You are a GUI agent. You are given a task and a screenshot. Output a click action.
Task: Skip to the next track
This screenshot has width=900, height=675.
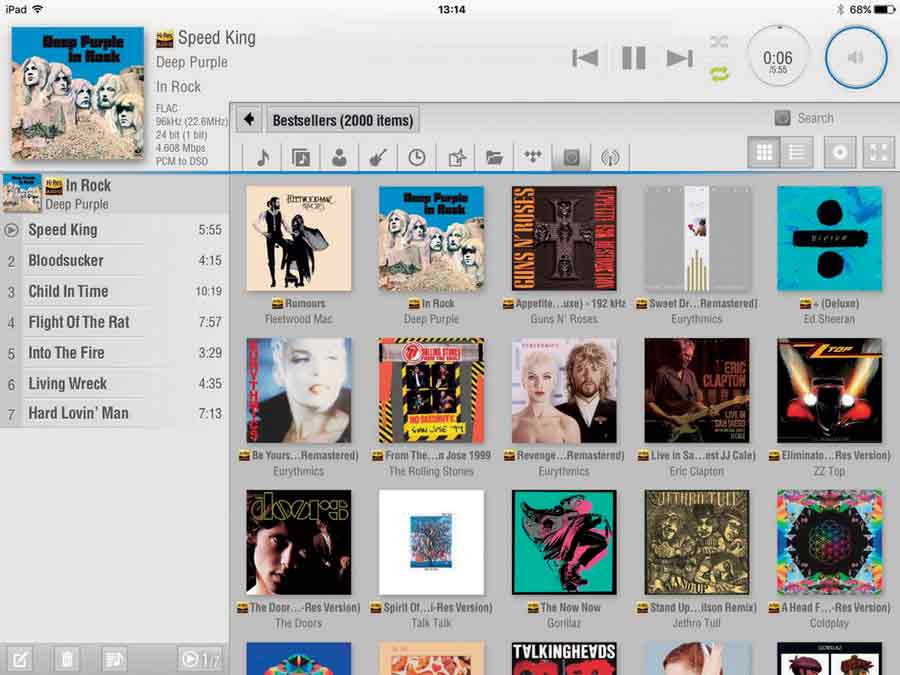(x=680, y=58)
